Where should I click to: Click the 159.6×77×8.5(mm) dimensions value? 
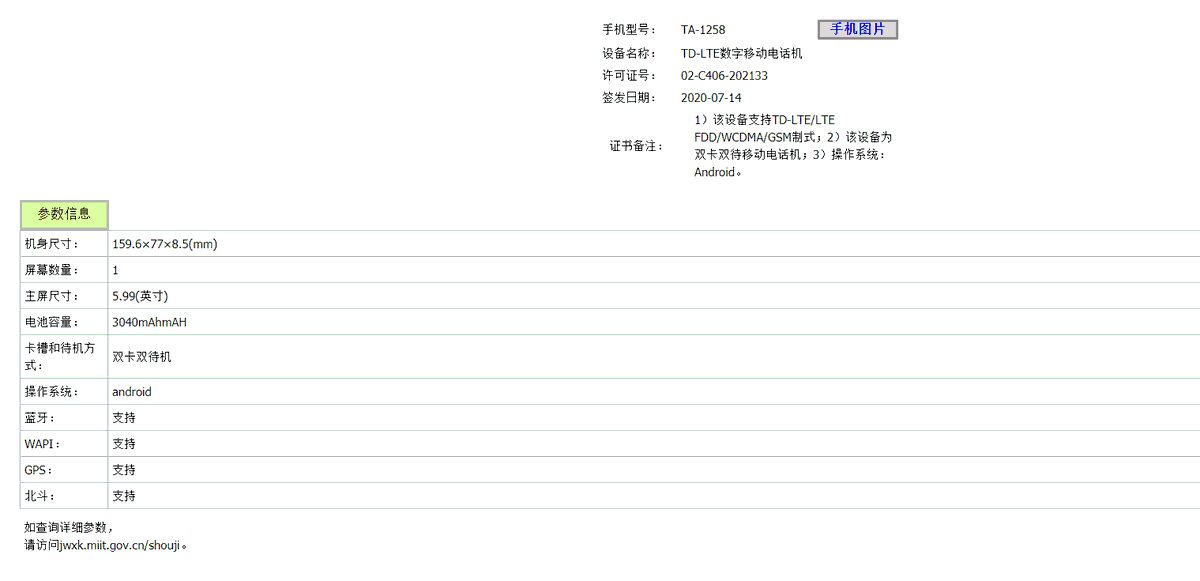165,244
